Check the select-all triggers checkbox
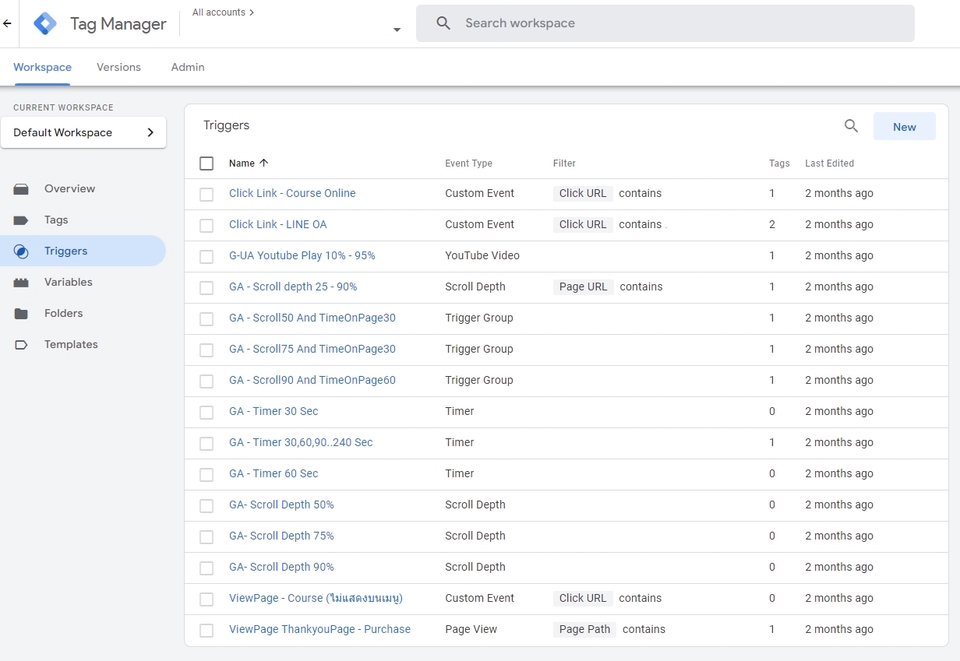 click(206, 162)
